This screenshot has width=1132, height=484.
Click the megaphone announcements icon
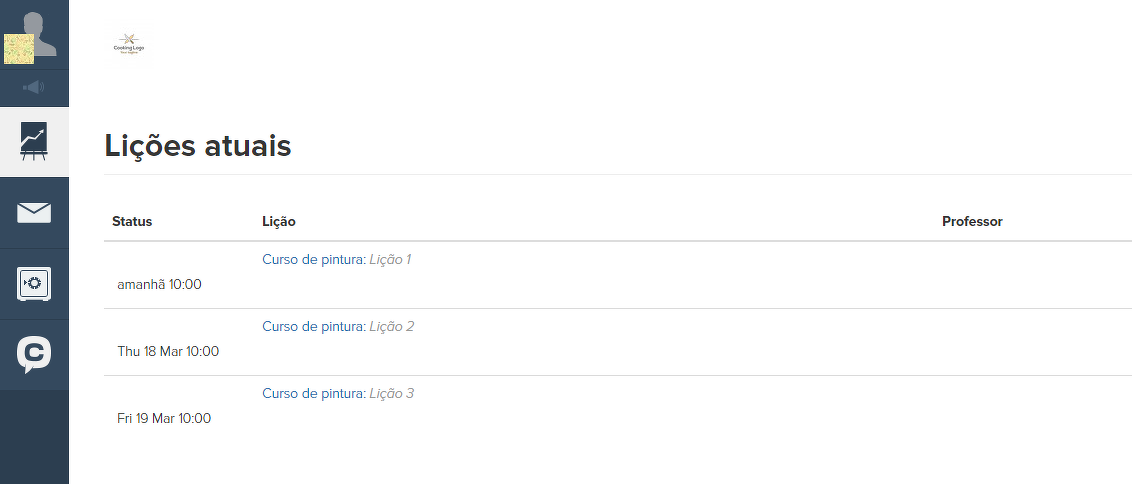pyautogui.click(x=34, y=88)
